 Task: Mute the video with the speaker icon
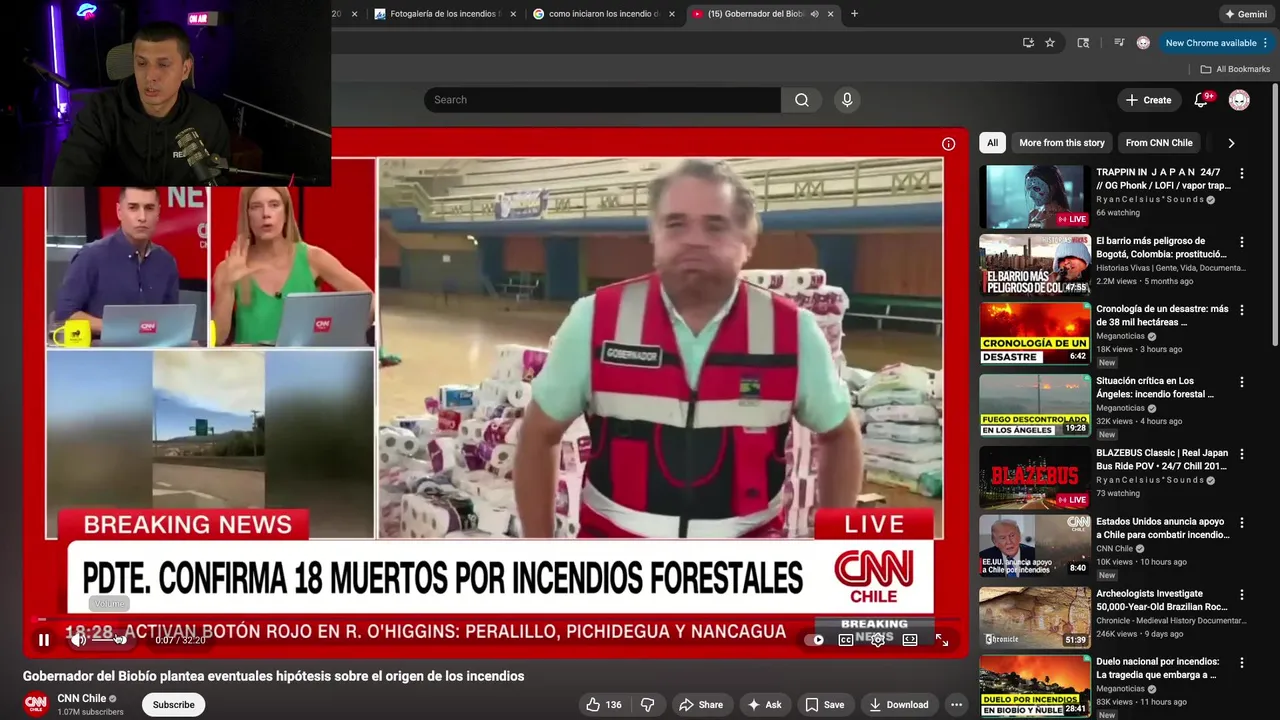[78, 640]
